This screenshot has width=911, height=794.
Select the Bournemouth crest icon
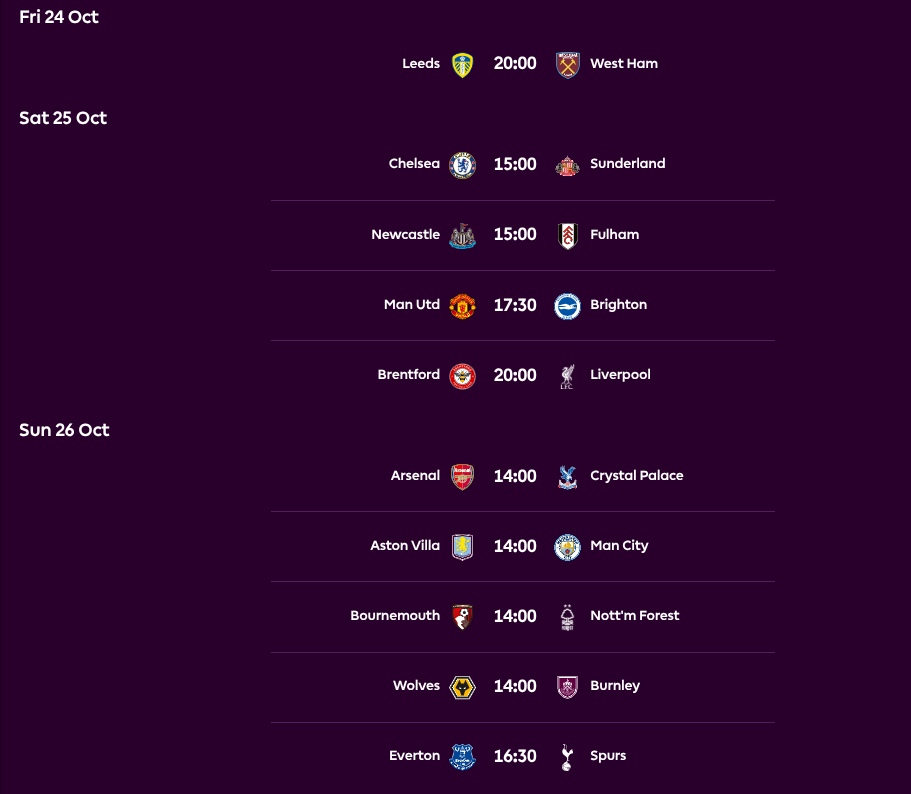tap(462, 616)
